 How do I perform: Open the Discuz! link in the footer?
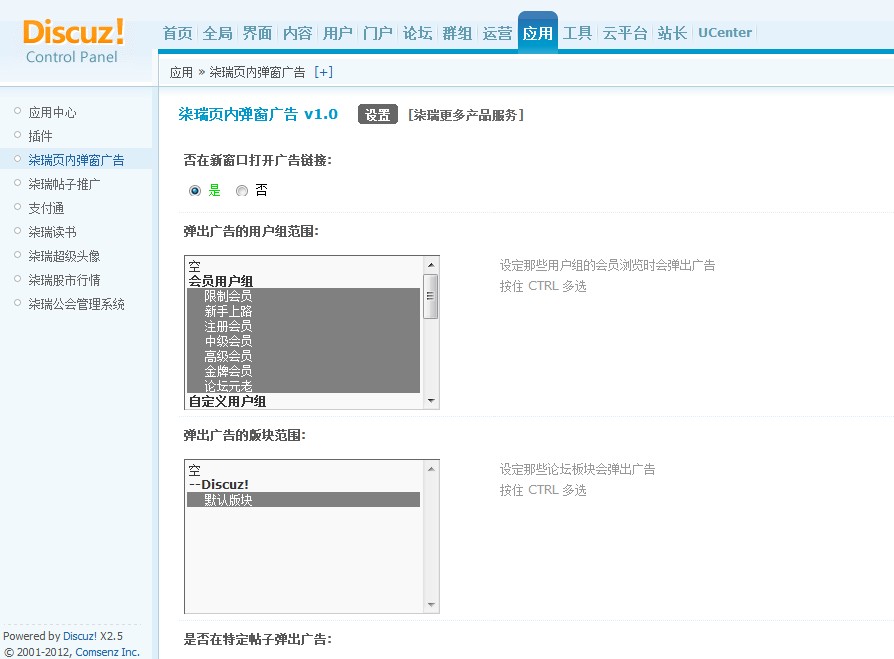tap(80, 636)
